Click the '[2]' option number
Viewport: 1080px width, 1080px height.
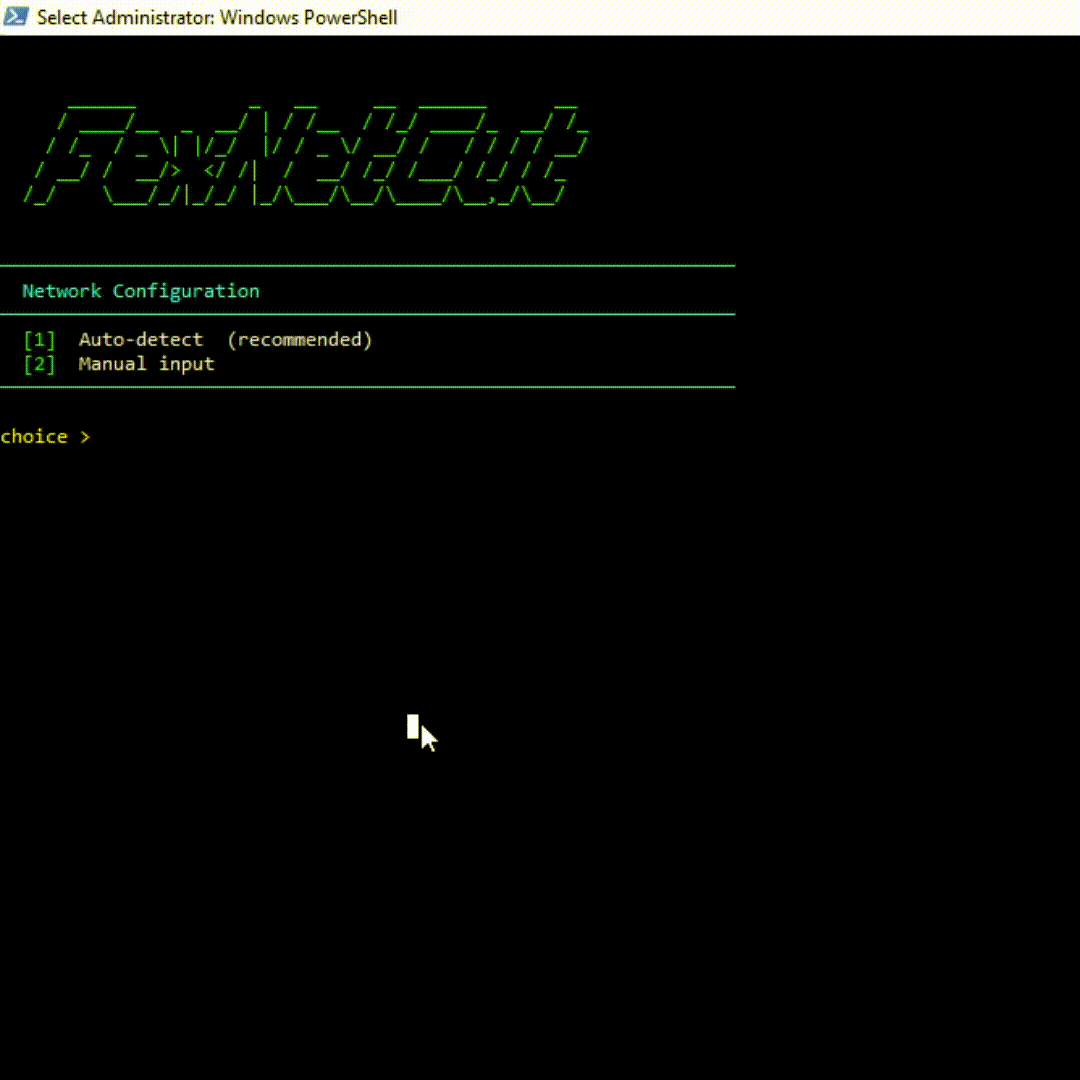(x=39, y=364)
